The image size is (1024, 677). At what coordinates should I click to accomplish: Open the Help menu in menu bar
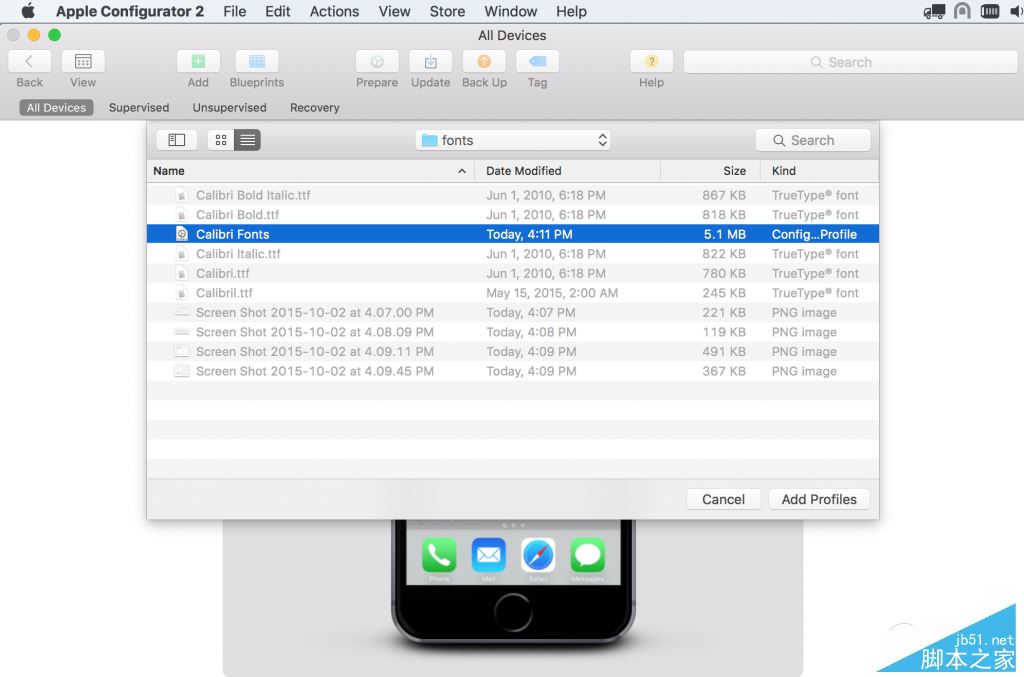(571, 11)
